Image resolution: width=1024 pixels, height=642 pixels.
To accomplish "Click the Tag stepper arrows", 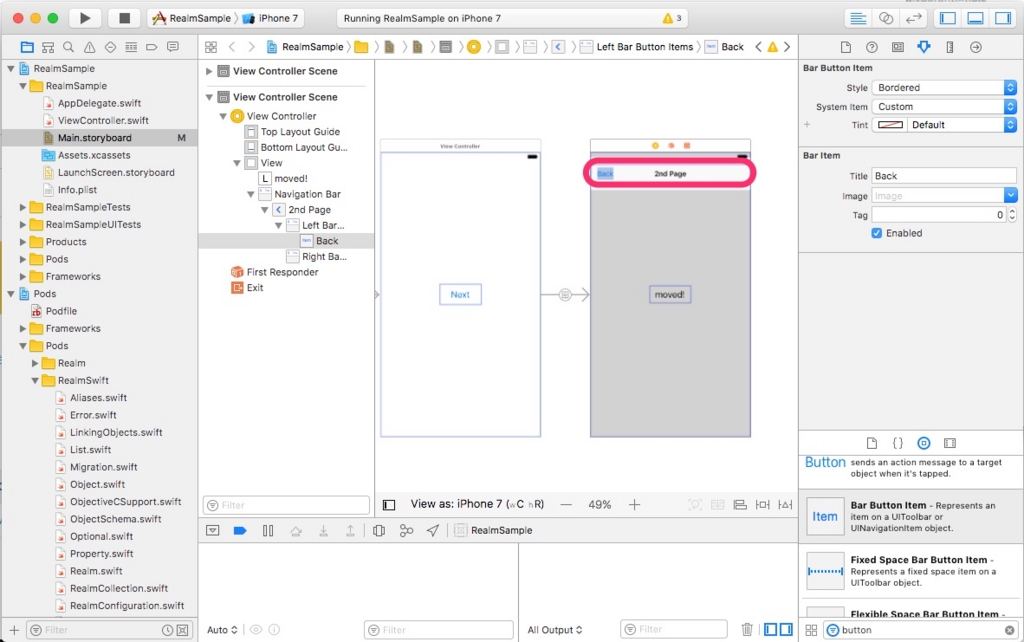I will 1012,215.
